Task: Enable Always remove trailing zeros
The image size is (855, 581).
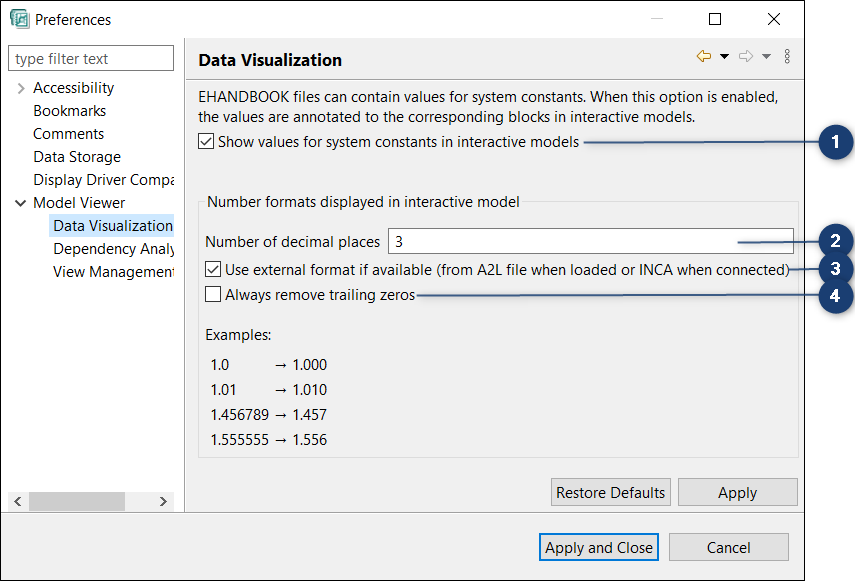Action: [x=215, y=293]
